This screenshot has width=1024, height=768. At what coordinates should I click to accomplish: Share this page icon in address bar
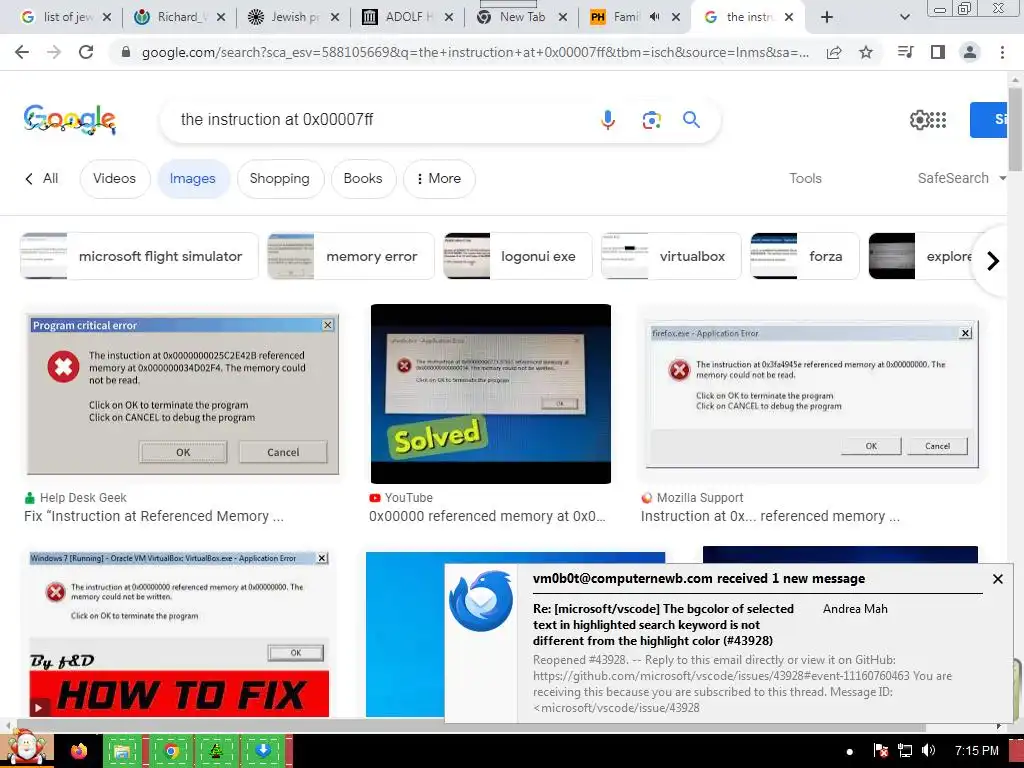834,52
